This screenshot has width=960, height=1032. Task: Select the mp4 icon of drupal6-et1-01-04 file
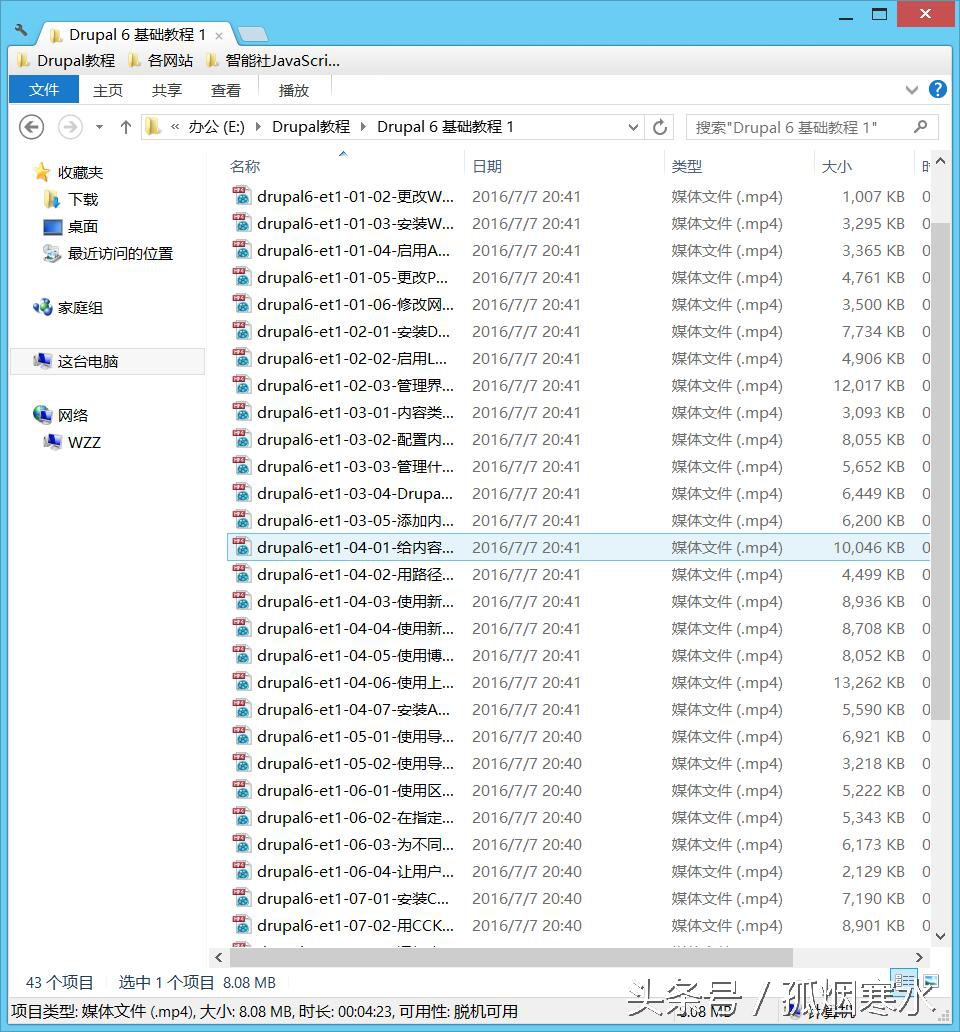[241, 250]
